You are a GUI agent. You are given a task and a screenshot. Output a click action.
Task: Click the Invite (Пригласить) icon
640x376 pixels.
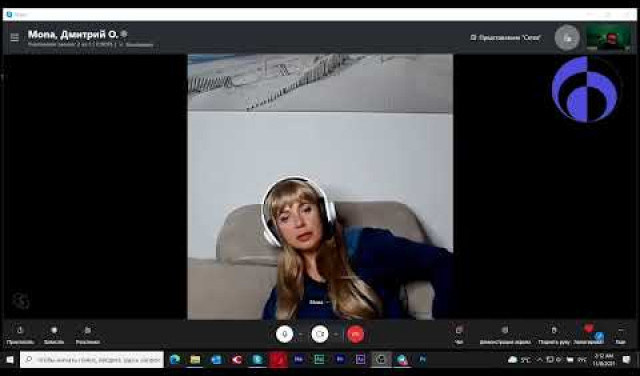pyautogui.click(x=20, y=335)
